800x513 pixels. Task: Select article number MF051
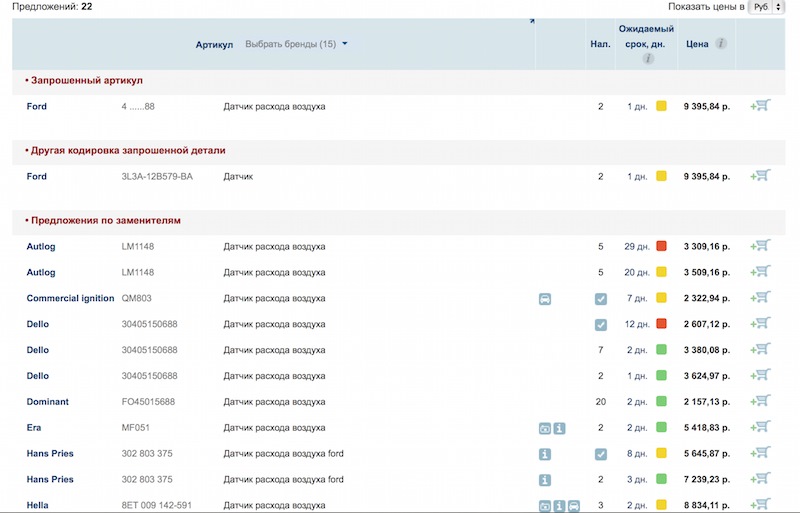(135, 427)
